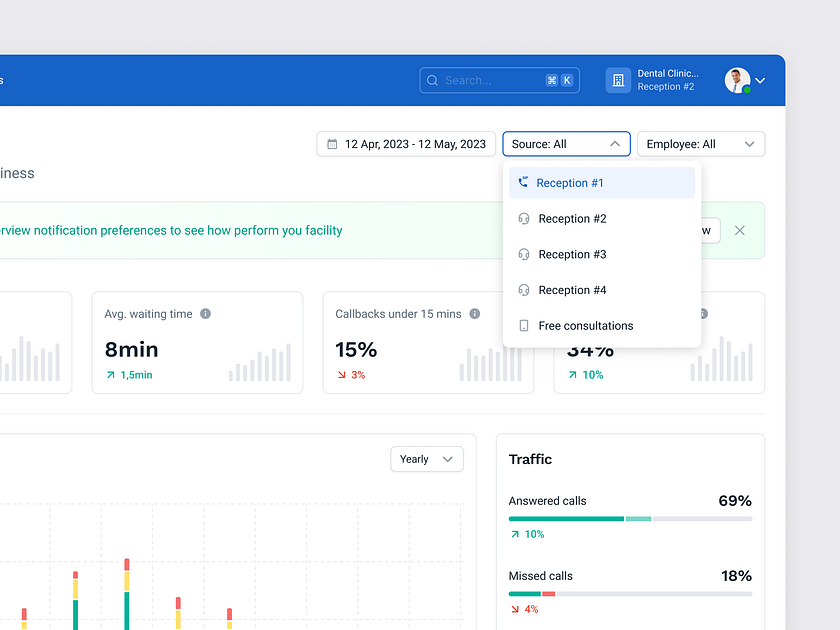Click the calendar icon in date picker
This screenshot has width=840, height=630.
332,144
